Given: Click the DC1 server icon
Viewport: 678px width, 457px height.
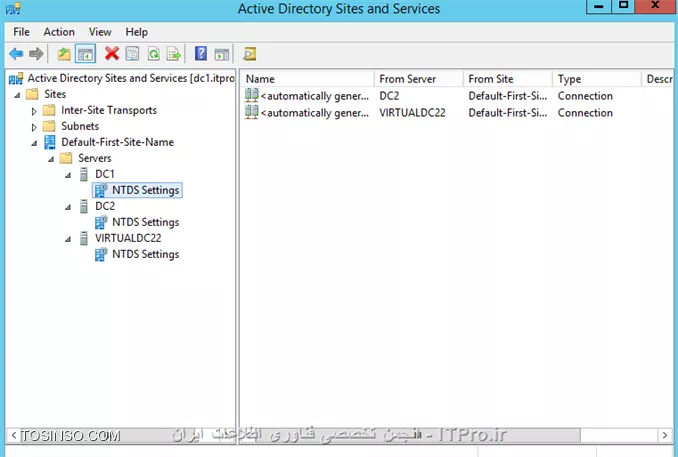Looking at the screenshot, I should pyautogui.click(x=84, y=174).
